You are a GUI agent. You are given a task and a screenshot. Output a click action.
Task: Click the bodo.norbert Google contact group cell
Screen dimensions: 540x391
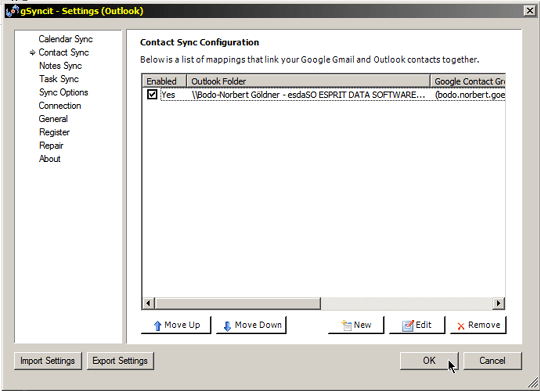(x=469, y=95)
